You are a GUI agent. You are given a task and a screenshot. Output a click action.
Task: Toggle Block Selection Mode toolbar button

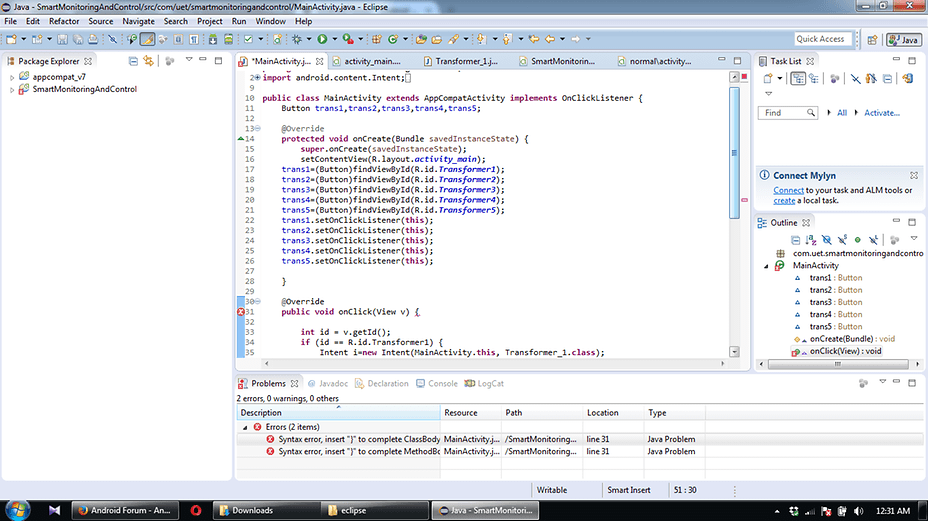coord(178,39)
